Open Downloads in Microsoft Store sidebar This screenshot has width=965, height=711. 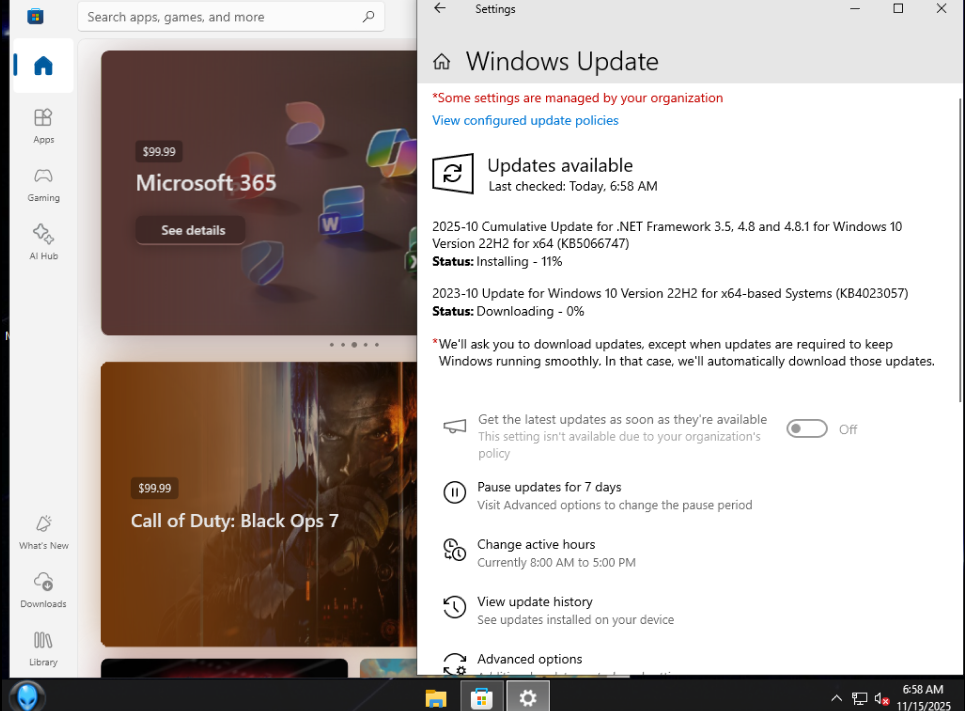tap(43, 590)
